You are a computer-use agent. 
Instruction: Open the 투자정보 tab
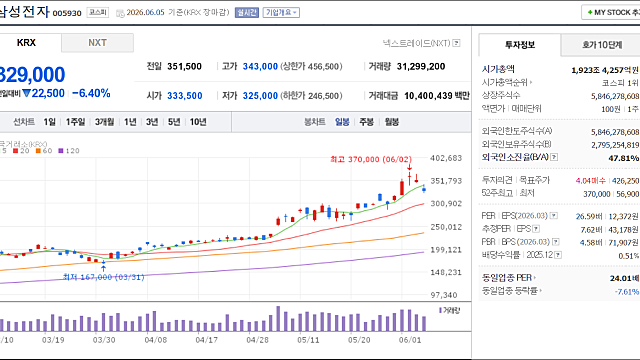pyautogui.click(x=520, y=45)
